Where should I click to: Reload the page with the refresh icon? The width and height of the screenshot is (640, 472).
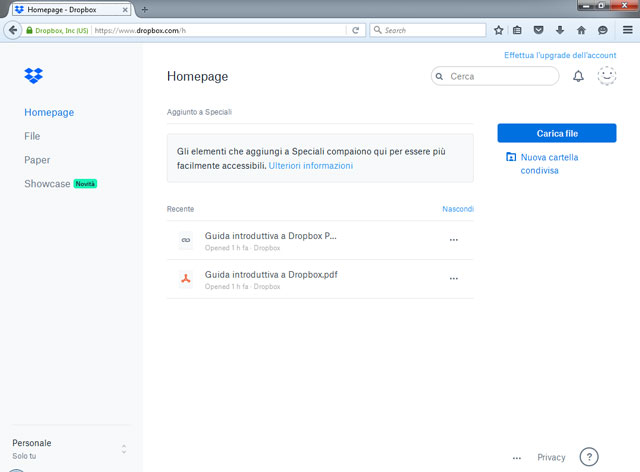coord(356,30)
